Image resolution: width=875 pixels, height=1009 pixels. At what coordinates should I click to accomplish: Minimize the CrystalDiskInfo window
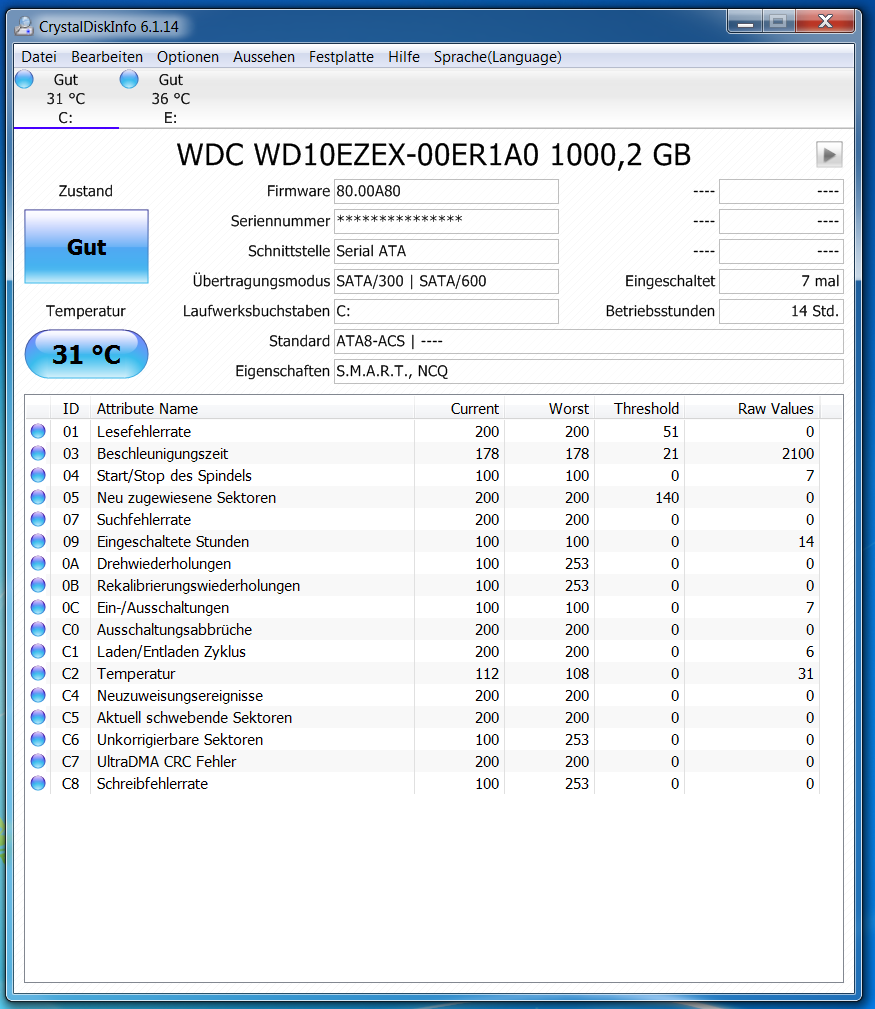coord(745,22)
